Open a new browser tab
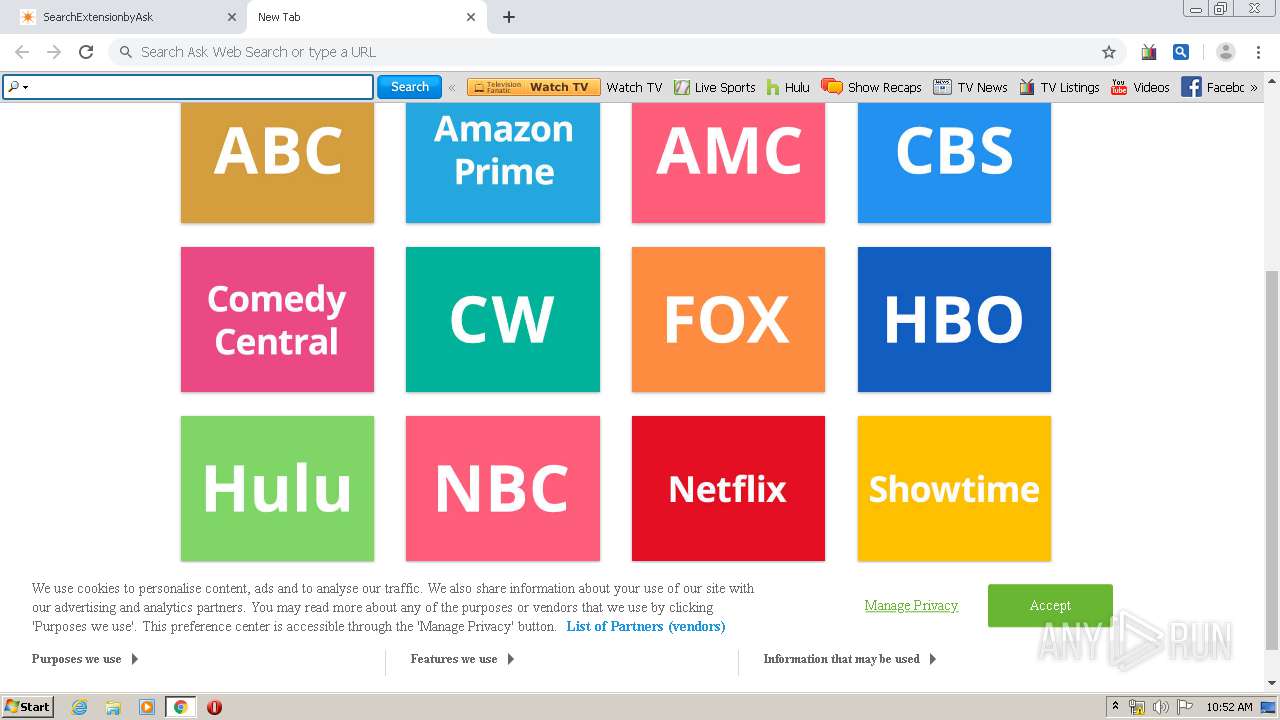Viewport: 1280px width, 720px height. pos(509,17)
